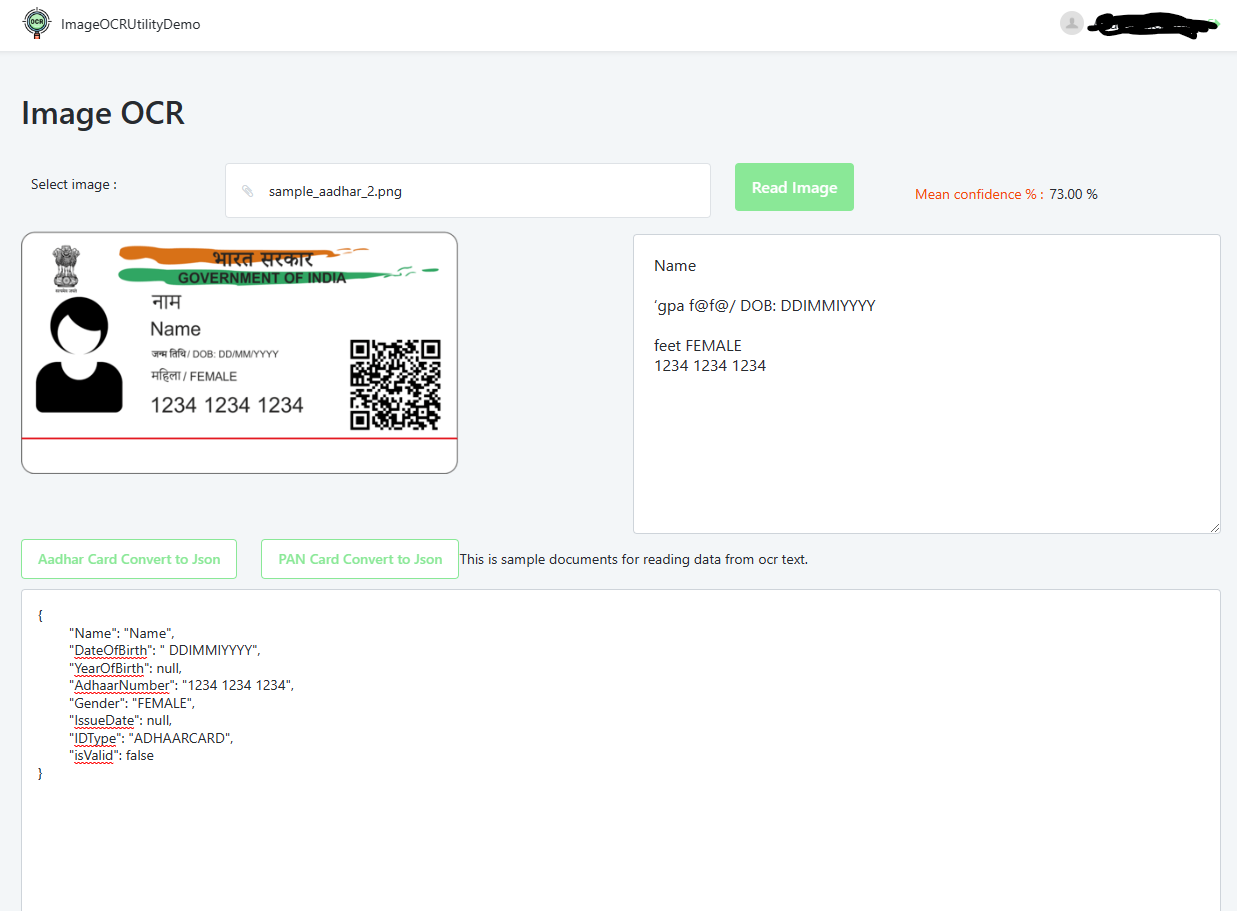The width and height of the screenshot is (1237, 911).
Task: Click the isValid false value in JSON
Action: click(x=140, y=755)
